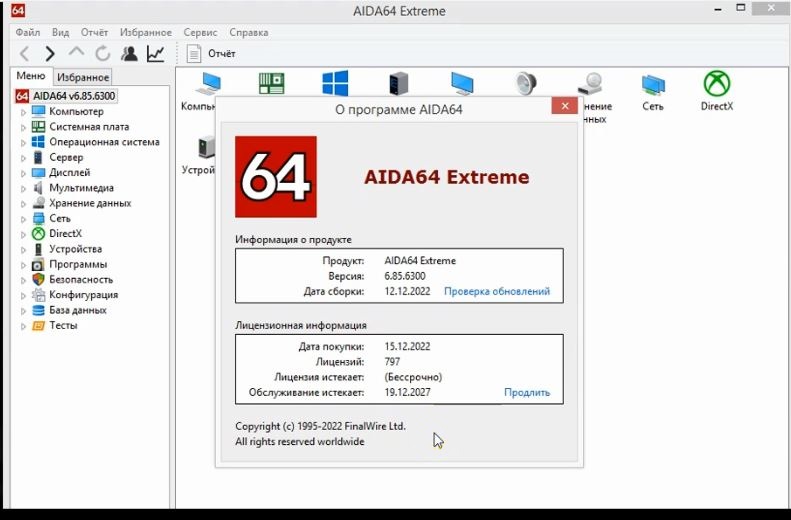Open the Сервис menu
This screenshot has width=791, height=520.
(x=200, y=32)
